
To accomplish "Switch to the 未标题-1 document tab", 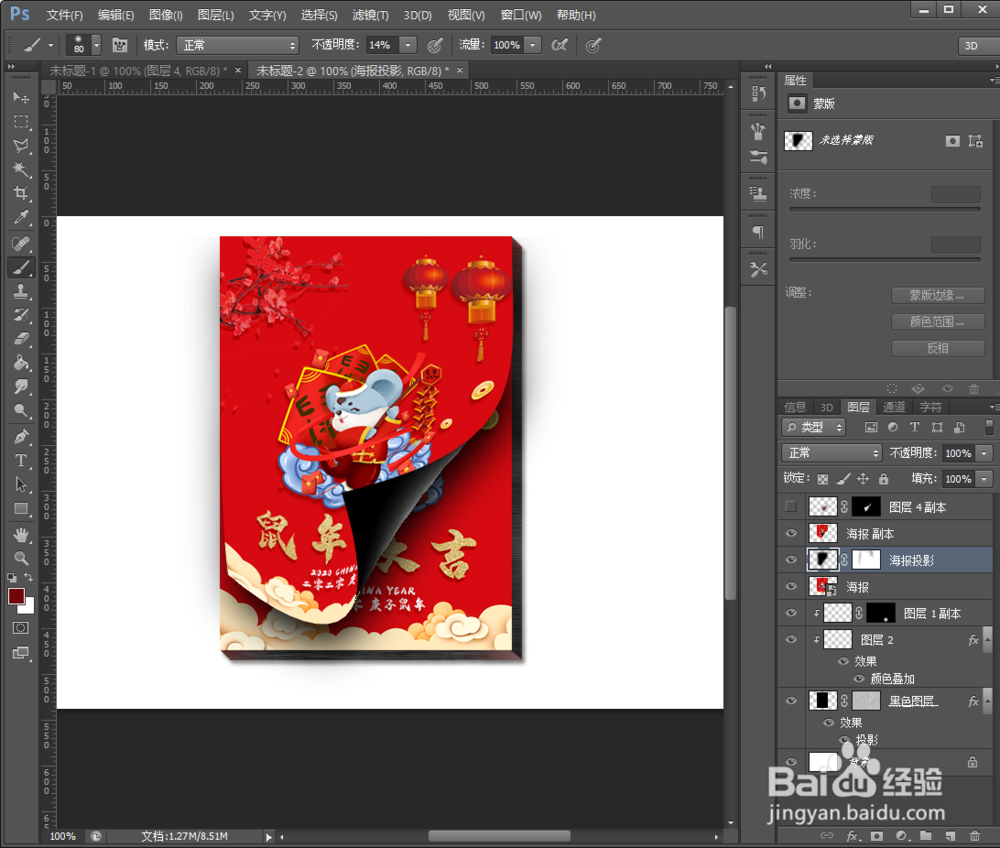I will pos(138,71).
